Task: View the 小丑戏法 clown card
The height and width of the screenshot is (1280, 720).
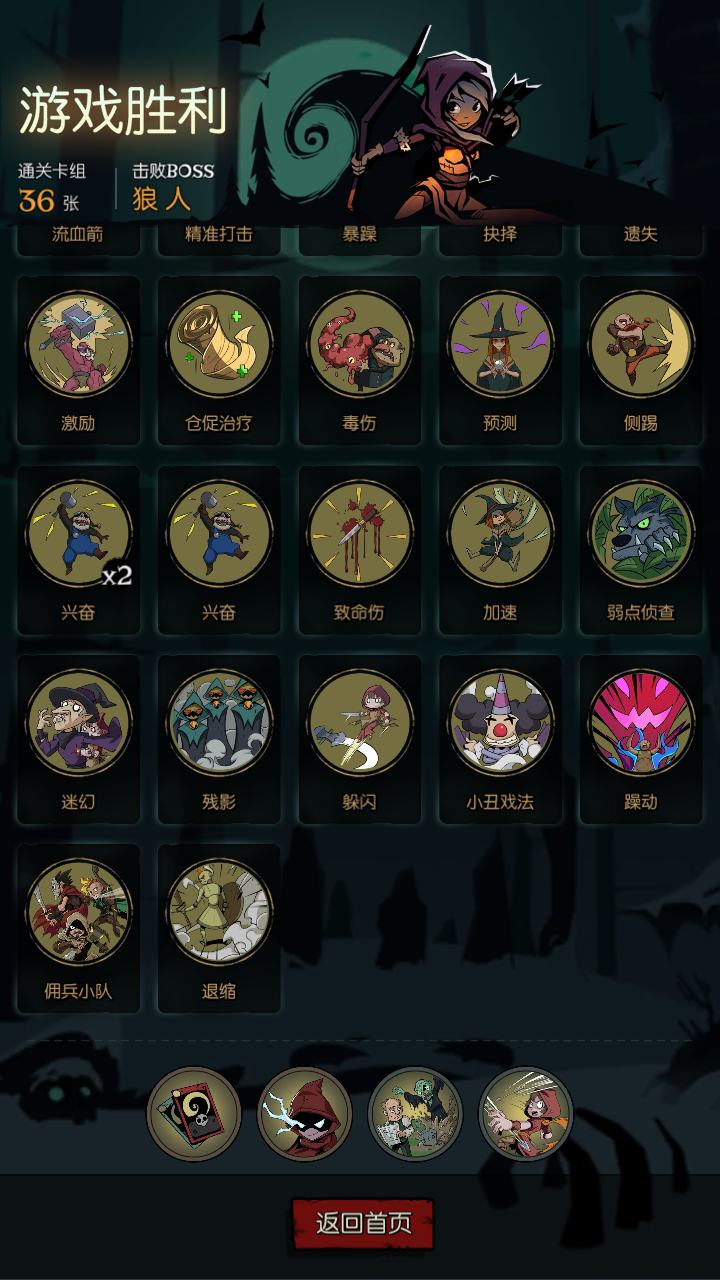Action: [500, 722]
